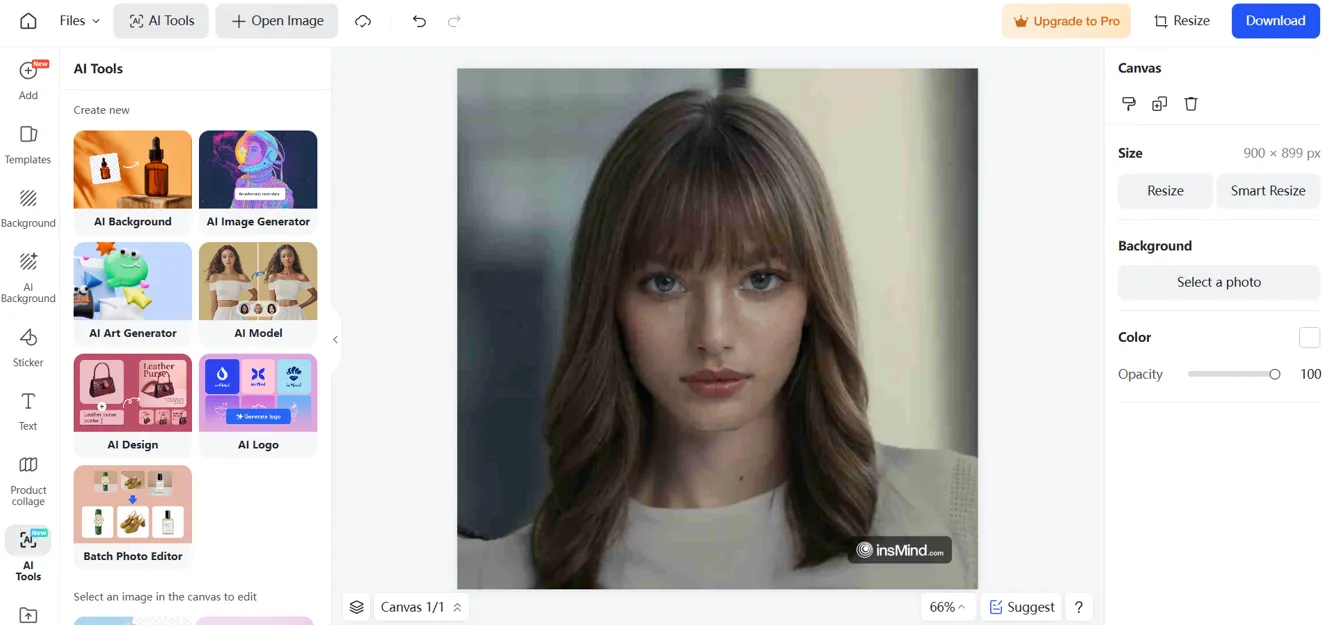The width and height of the screenshot is (1322, 625).
Task: Click the top bar Resize button
Action: (x=1182, y=21)
